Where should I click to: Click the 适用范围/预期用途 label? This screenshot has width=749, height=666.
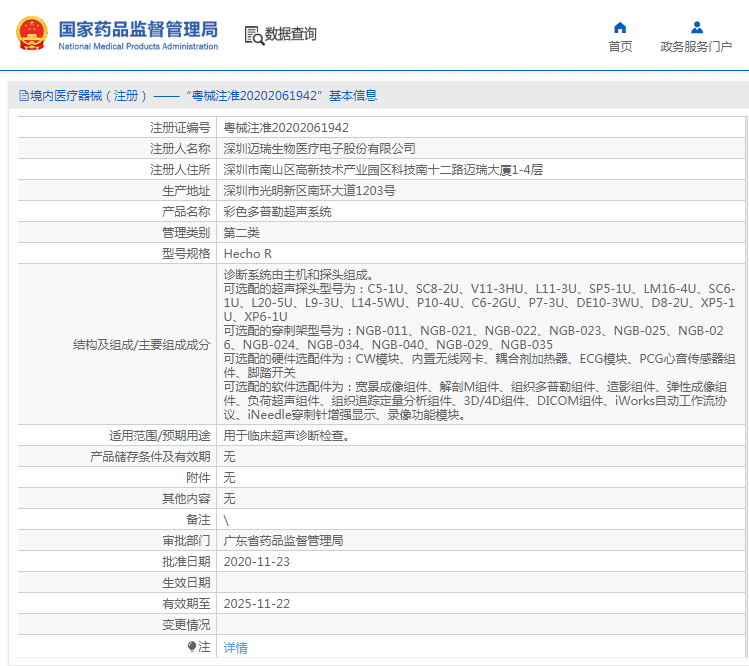click(x=160, y=436)
